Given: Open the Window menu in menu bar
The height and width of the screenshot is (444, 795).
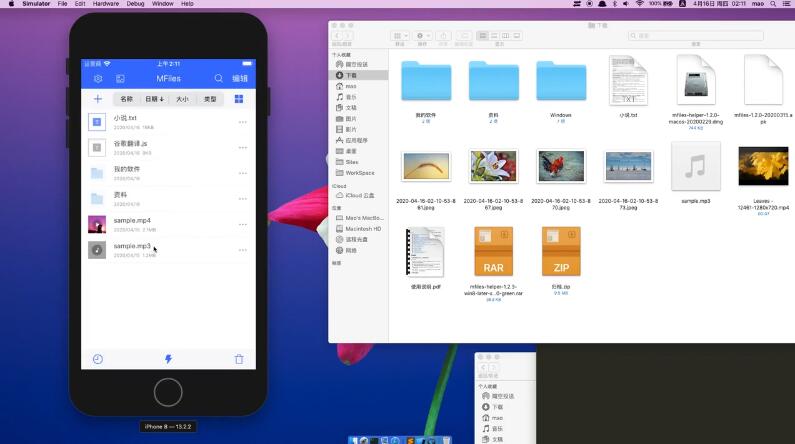Looking at the screenshot, I should pyautogui.click(x=162, y=4).
